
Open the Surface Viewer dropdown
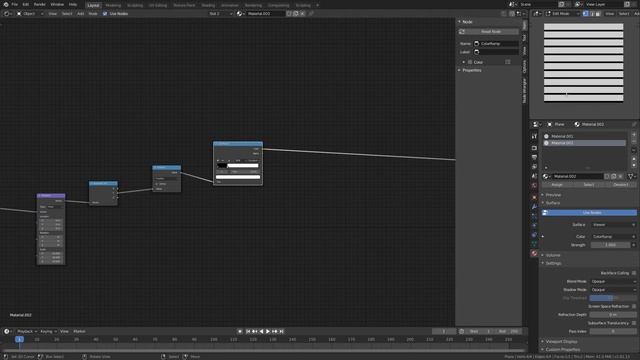[x=613, y=225]
